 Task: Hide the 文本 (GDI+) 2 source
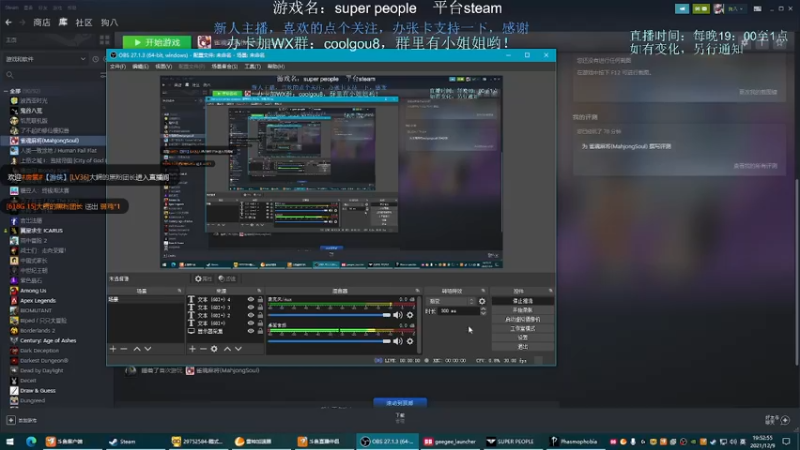(x=251, y=315)
